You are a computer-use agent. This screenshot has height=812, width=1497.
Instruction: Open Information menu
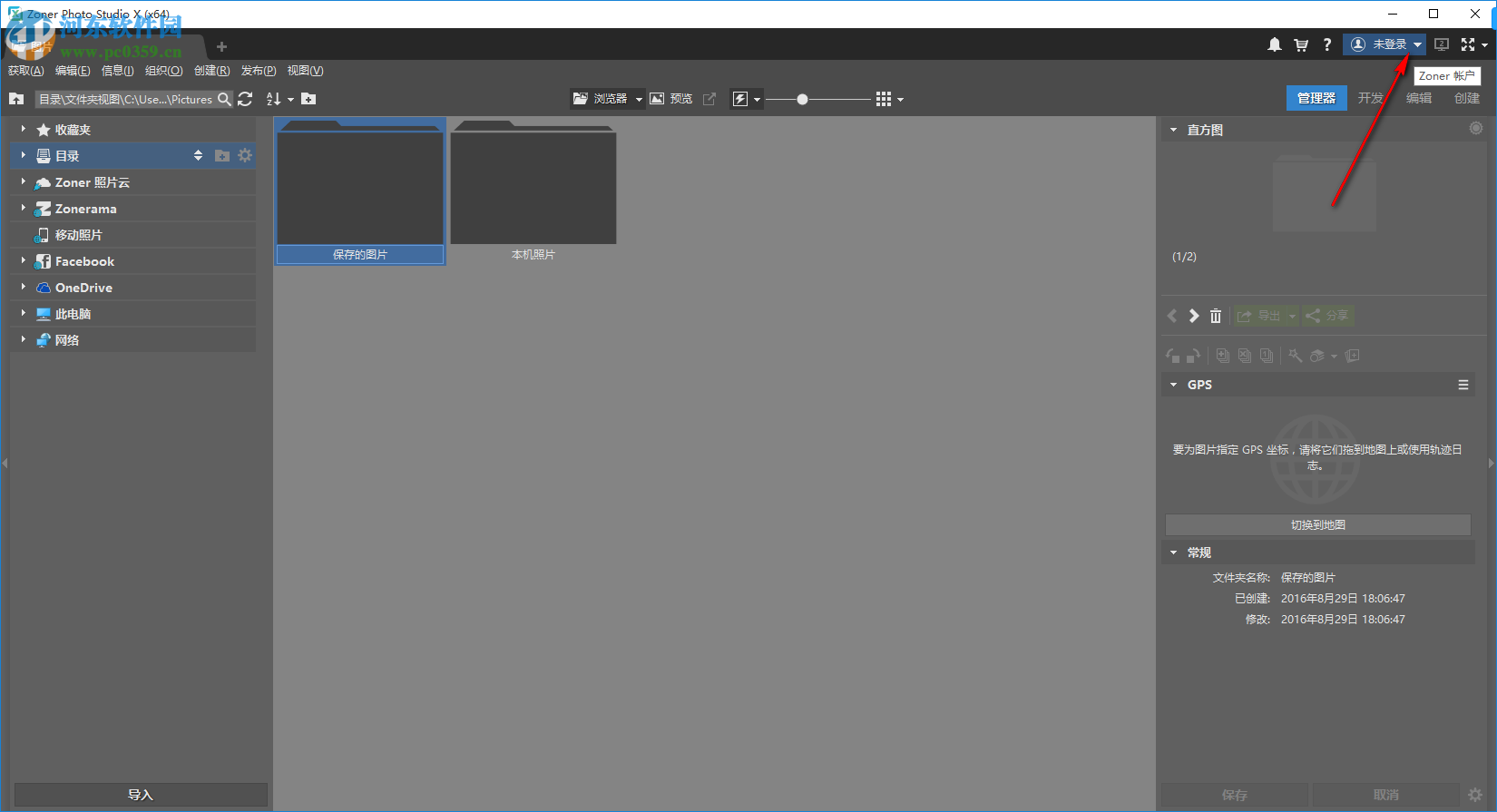(118, 71)
